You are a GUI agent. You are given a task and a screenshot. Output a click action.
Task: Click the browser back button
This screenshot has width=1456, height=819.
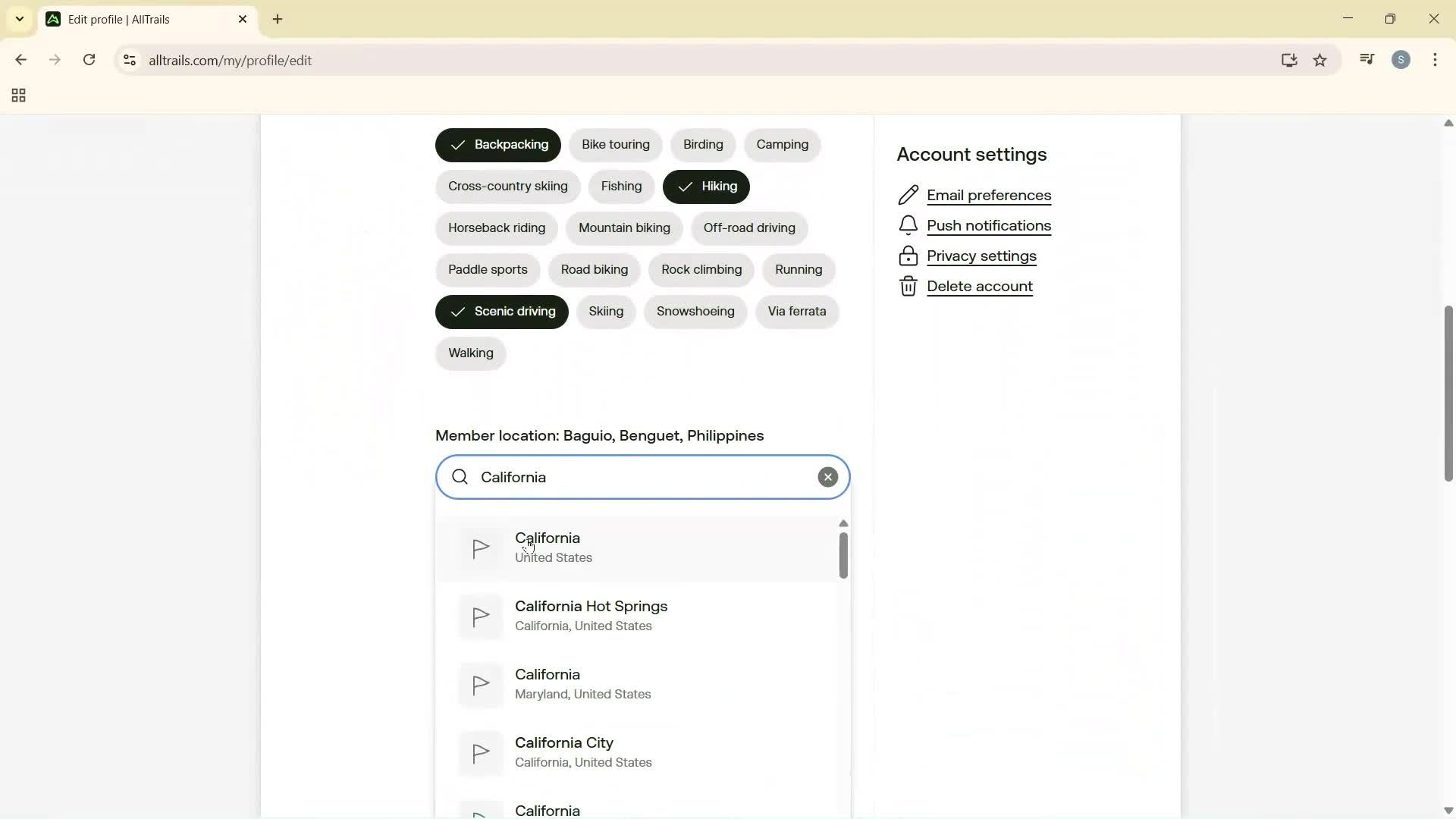20,60
